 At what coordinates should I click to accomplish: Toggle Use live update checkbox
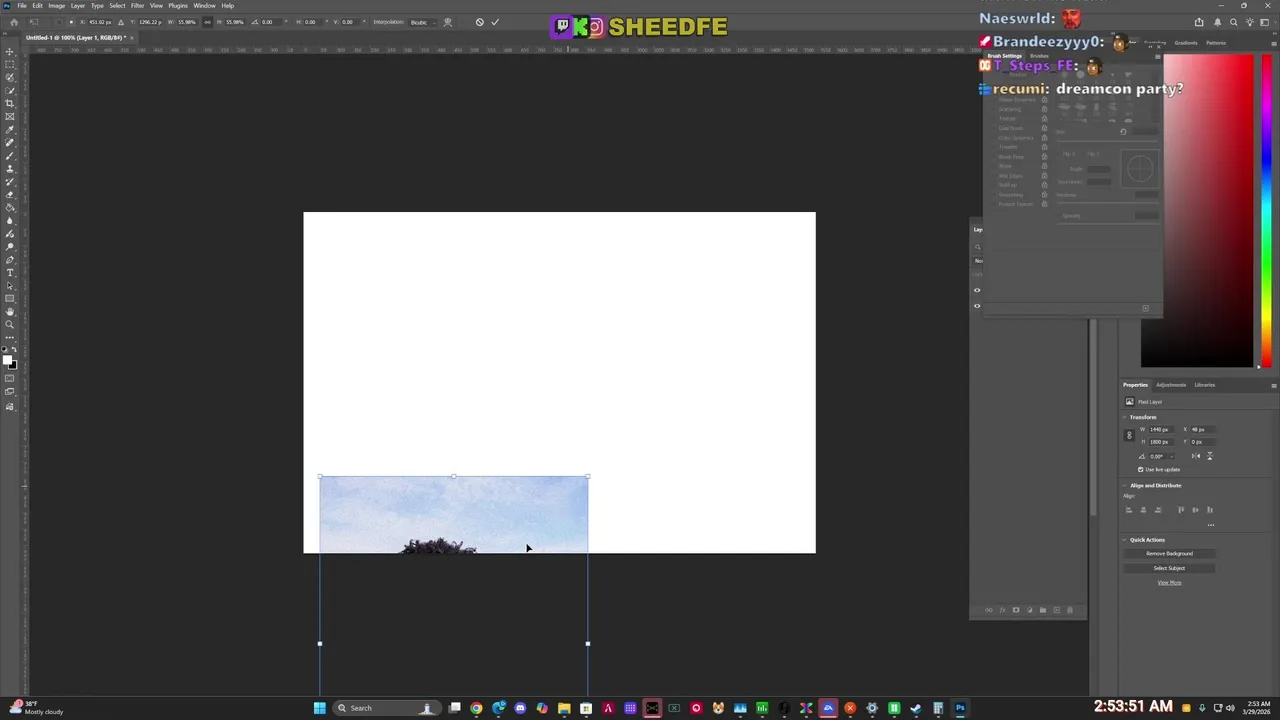pos(1141,469)
